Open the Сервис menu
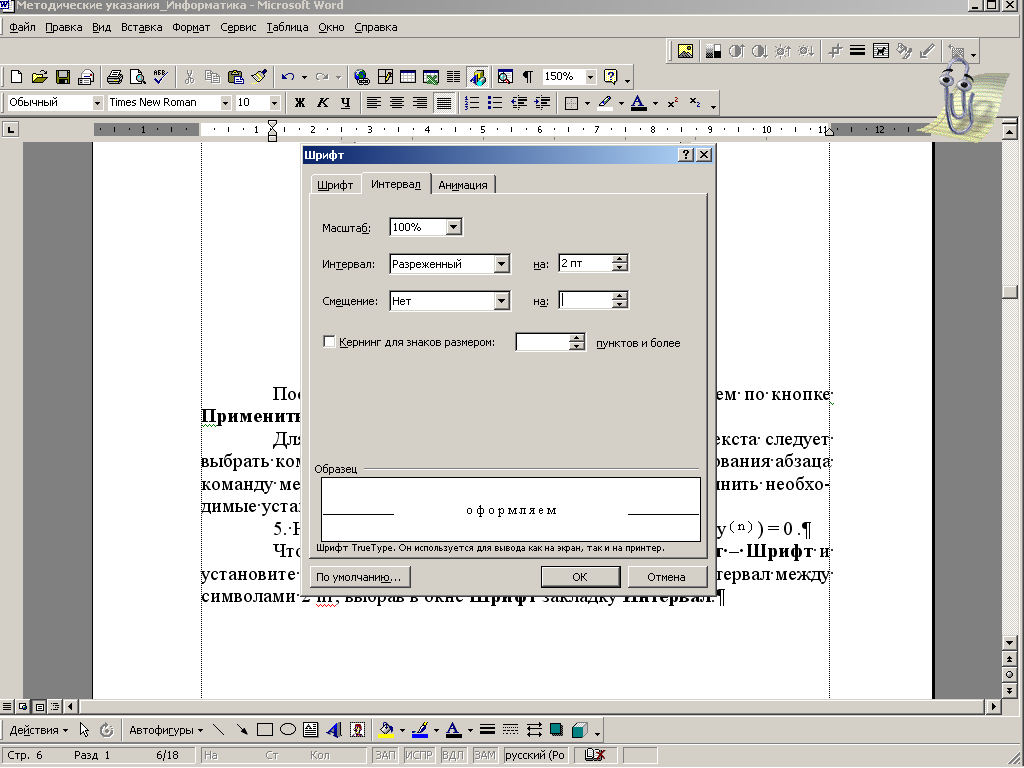This screenshot has height=768, width=1024. [x=238, y=27]
